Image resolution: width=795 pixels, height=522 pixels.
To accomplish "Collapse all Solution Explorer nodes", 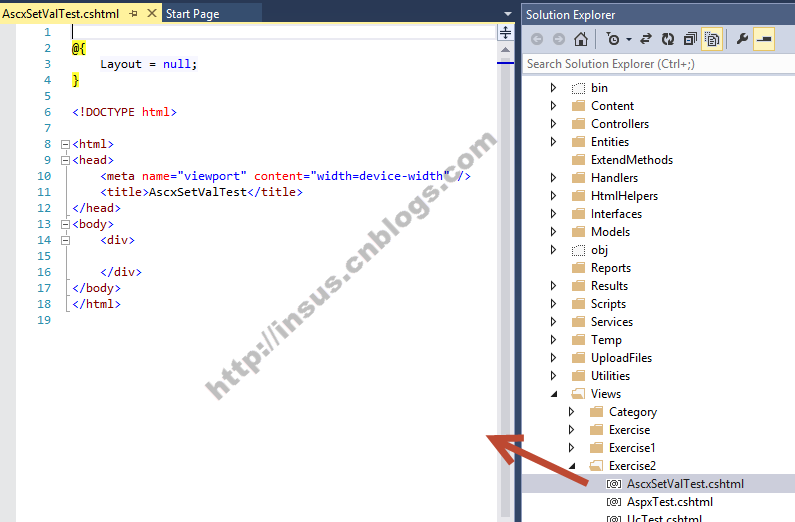I will pos(690,39).
